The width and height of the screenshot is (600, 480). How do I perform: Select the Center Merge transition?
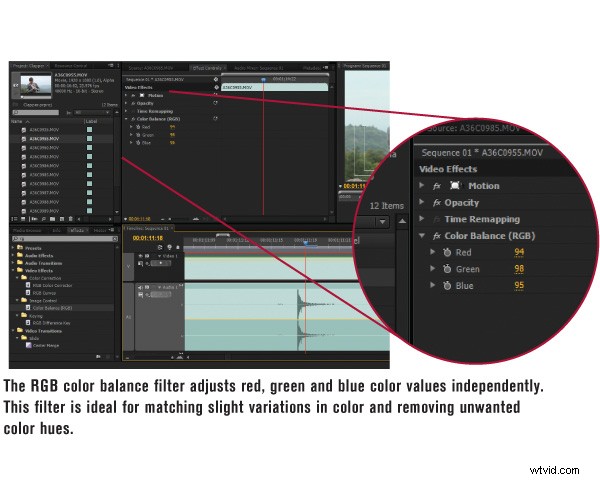[46, 345]
